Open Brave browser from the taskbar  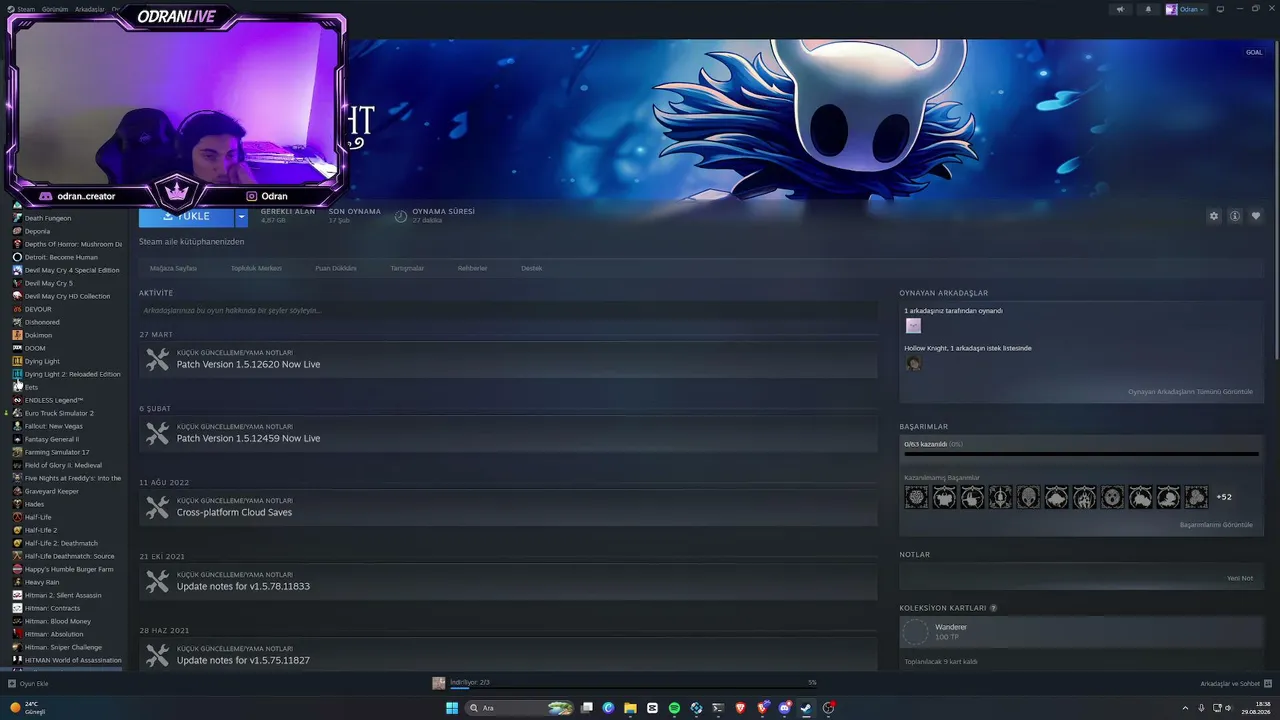(x=741, y=708)
